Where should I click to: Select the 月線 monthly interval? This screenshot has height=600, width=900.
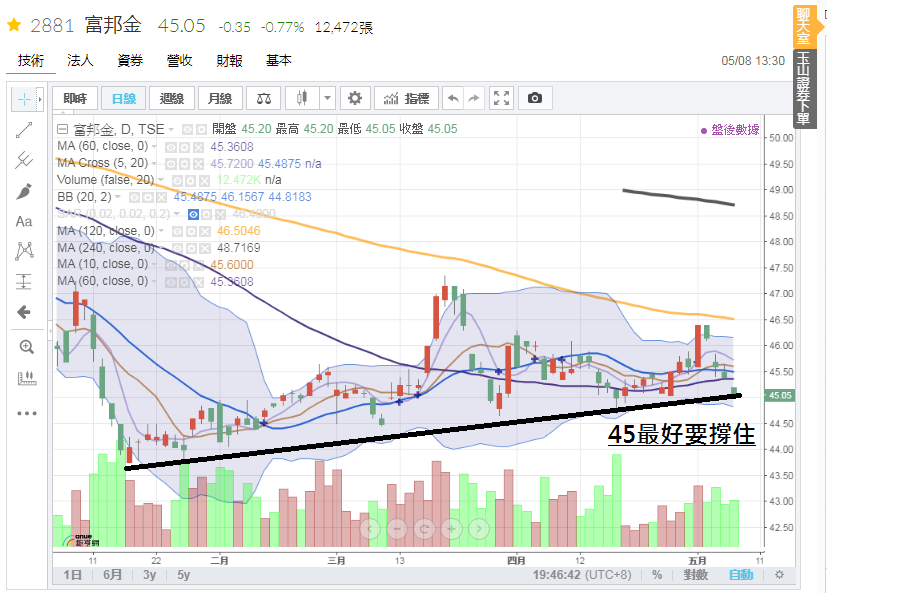pos(220,98)
